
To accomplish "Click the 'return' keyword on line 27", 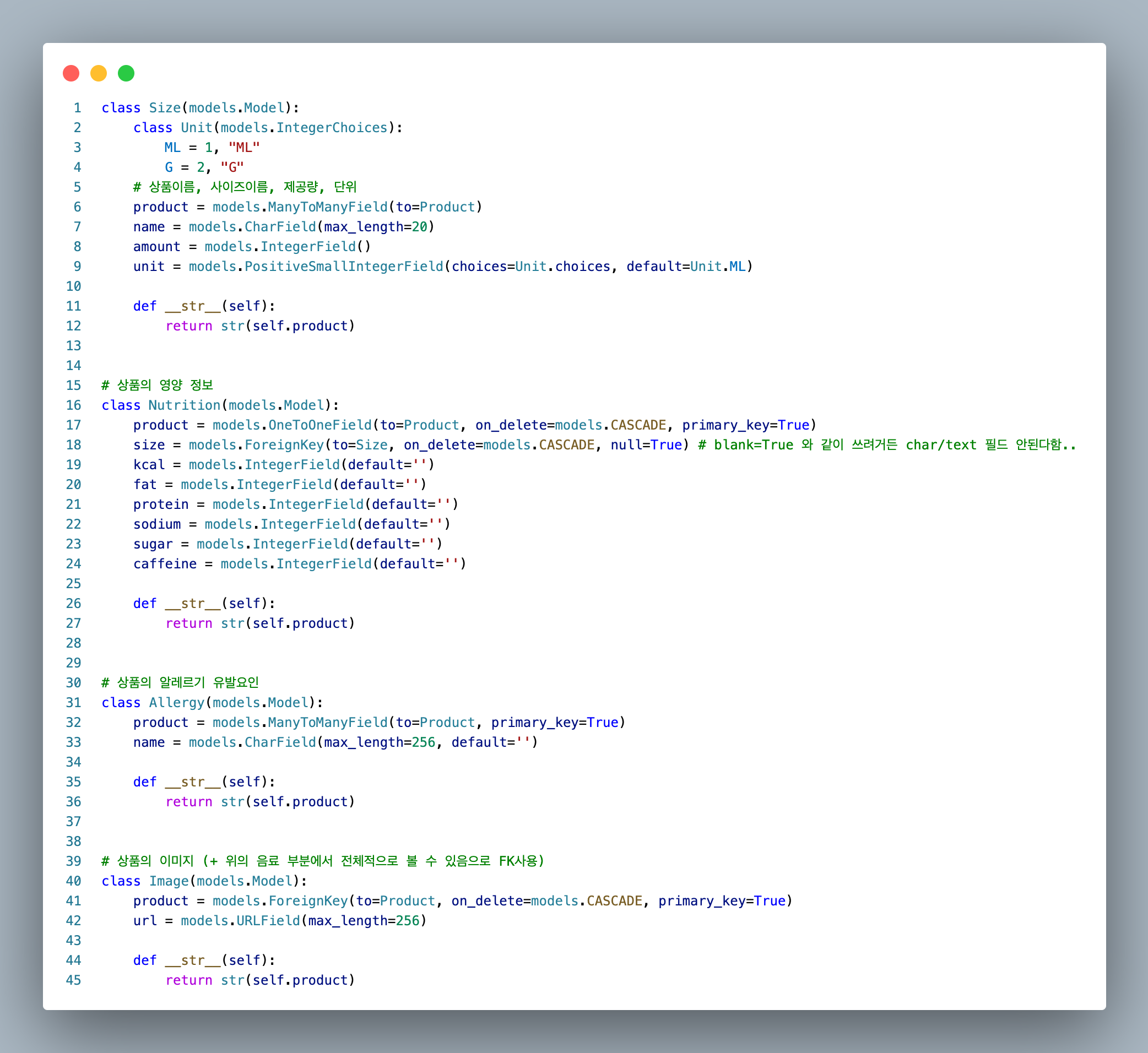I will tap(189, 623).
